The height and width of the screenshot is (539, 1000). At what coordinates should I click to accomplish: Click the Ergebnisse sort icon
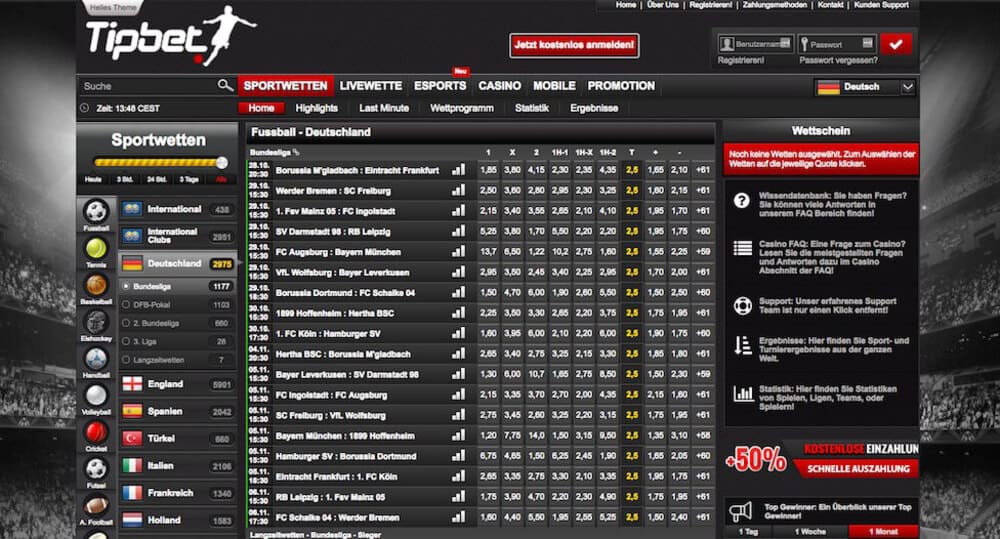(x=742, y=345)
